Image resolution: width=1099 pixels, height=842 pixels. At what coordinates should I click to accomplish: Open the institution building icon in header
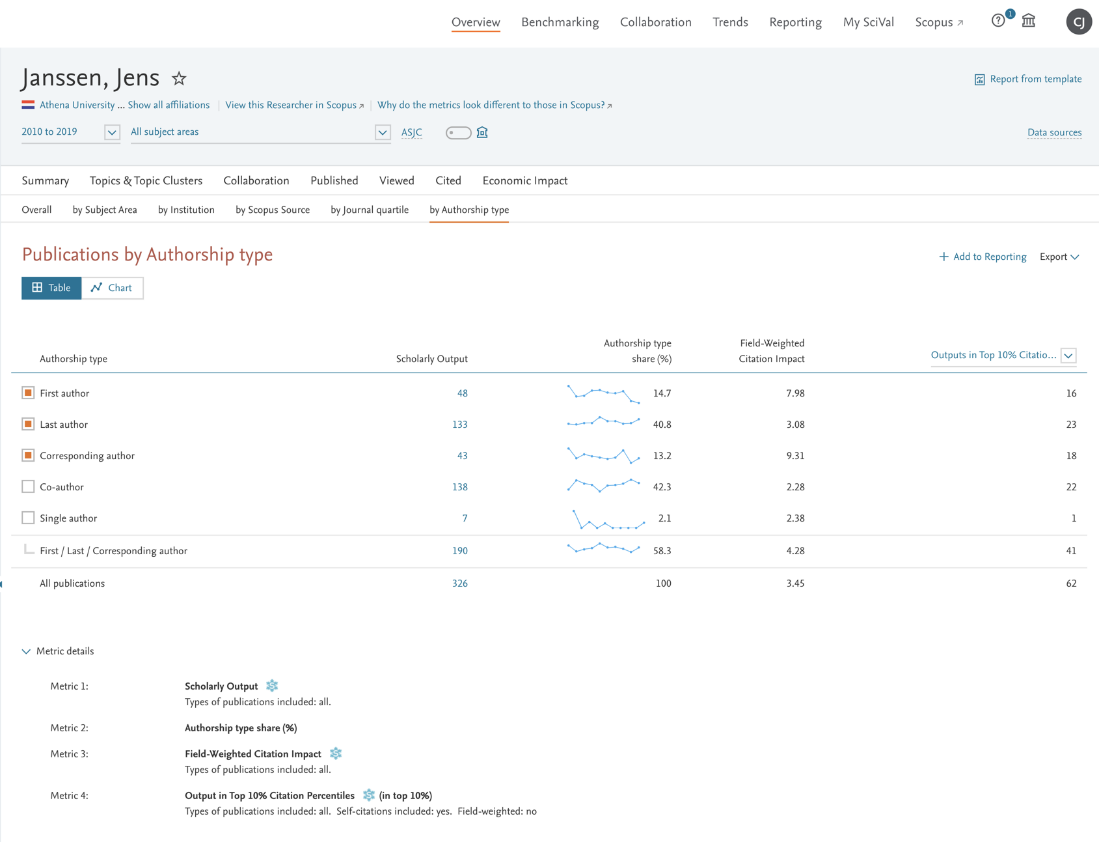coord(1028,21)
